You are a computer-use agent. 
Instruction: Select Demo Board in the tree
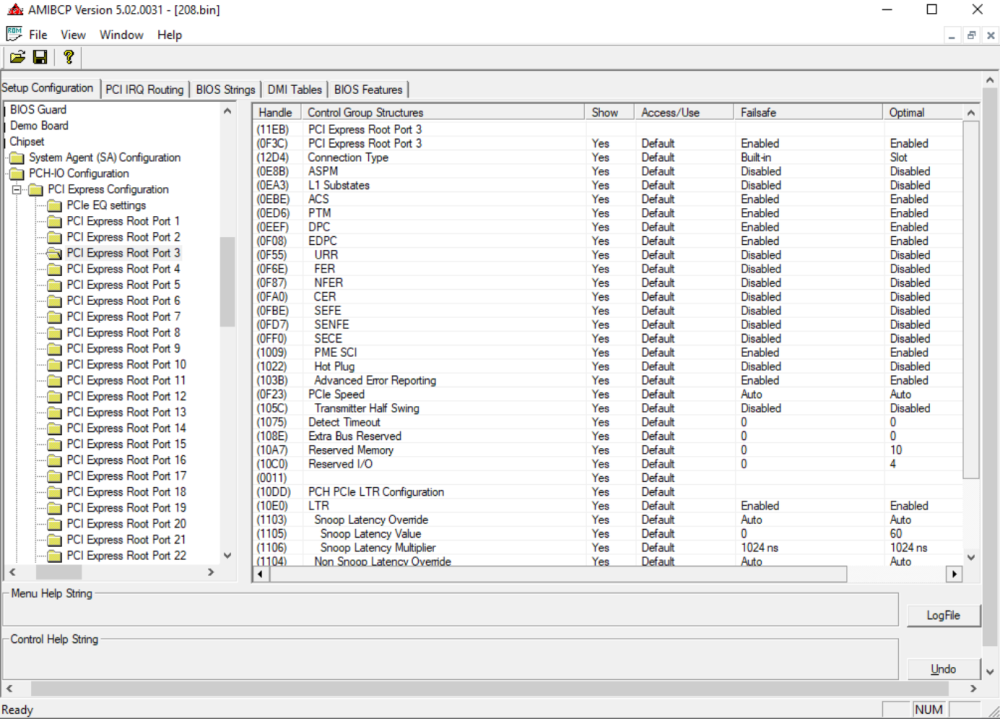tap(39, 126)
